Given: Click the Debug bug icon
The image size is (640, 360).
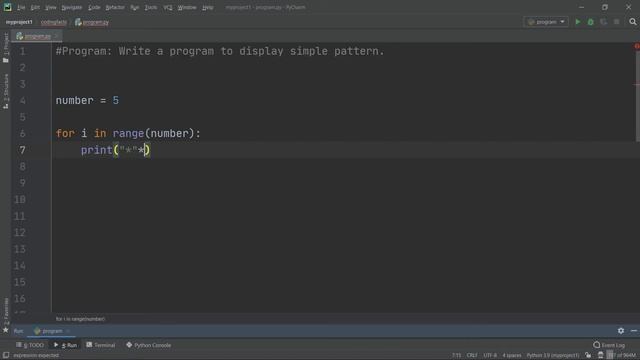Looking at the screenshot, I should click(x=591, y=22).
